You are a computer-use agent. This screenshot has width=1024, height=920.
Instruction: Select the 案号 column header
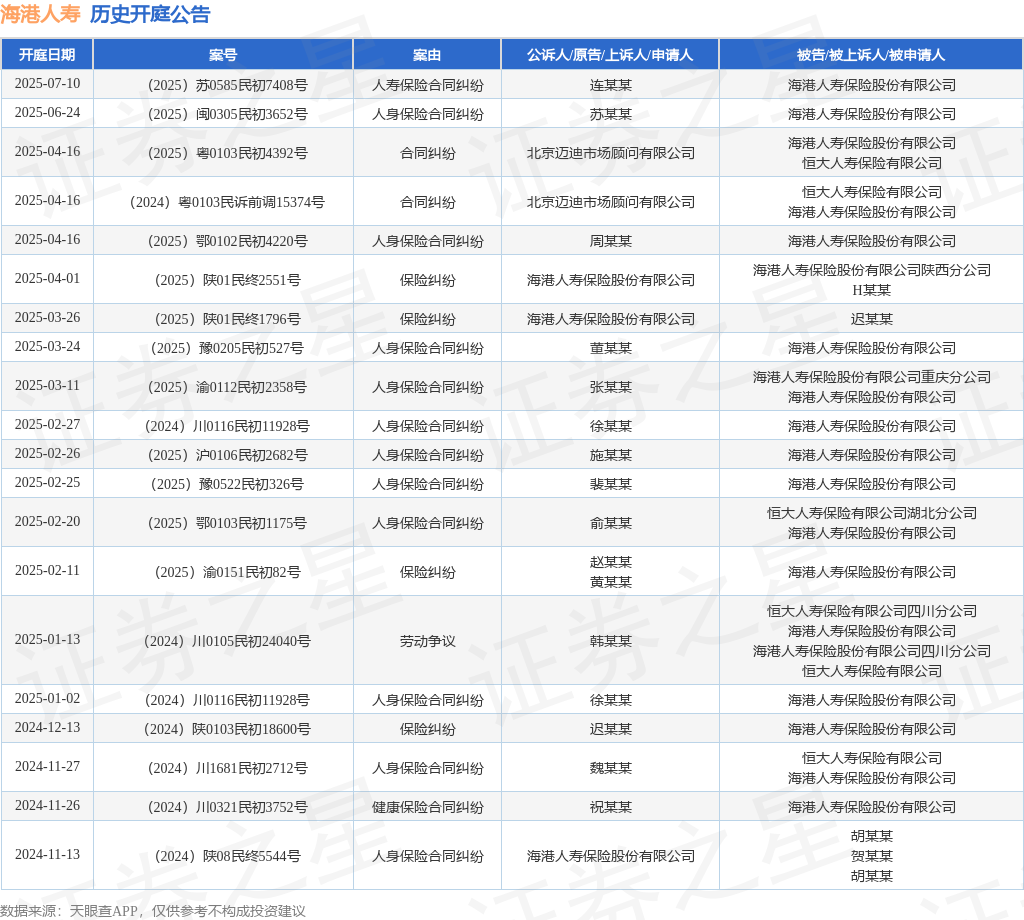click(223, 55)
